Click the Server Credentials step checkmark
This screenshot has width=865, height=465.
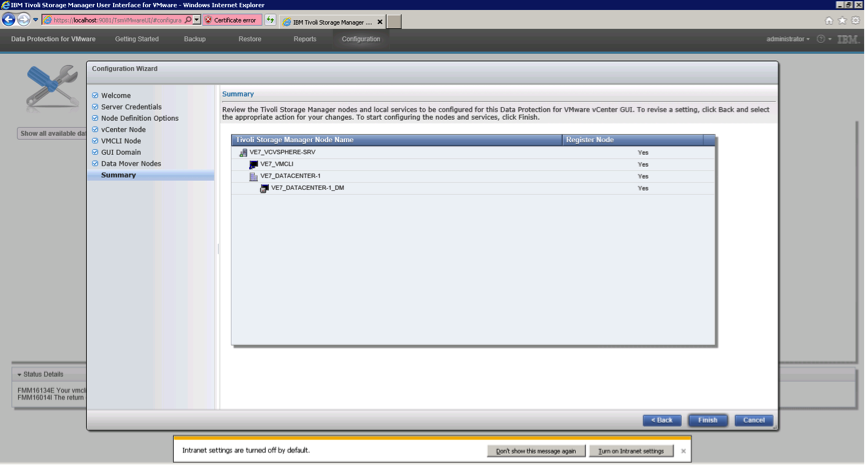click(95, 107)
